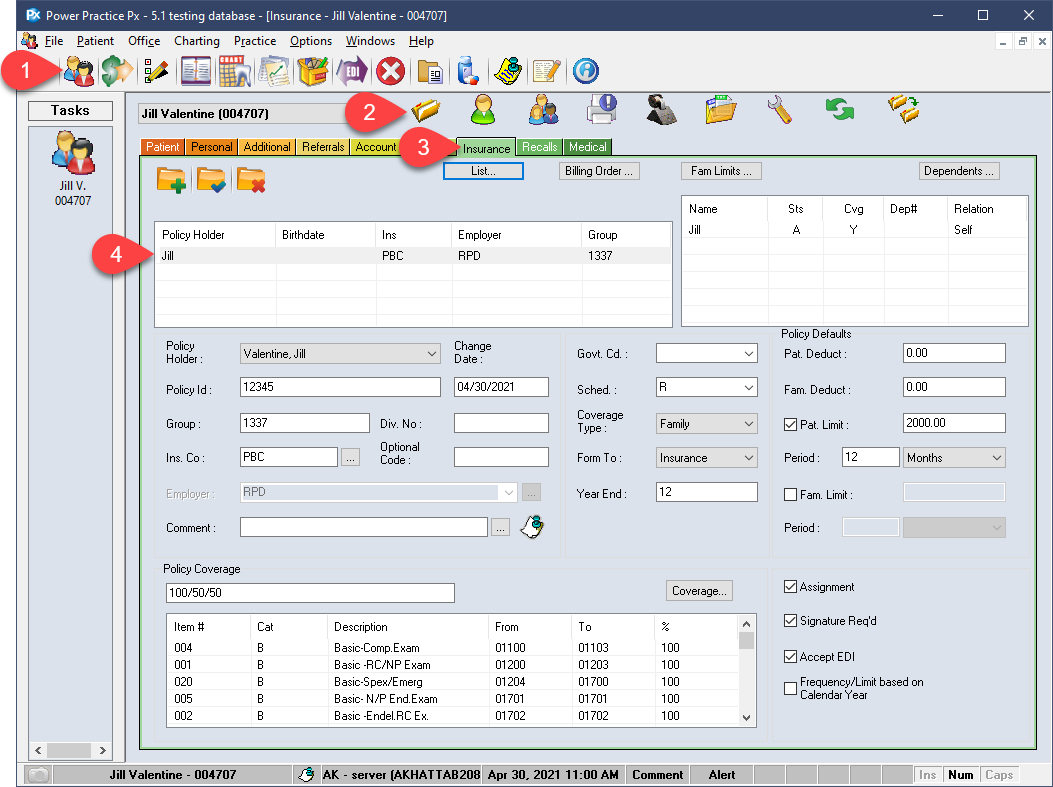The image size is (1053, 787).
Task: Click the Policy Id input field
Action: tap(340, 387)
